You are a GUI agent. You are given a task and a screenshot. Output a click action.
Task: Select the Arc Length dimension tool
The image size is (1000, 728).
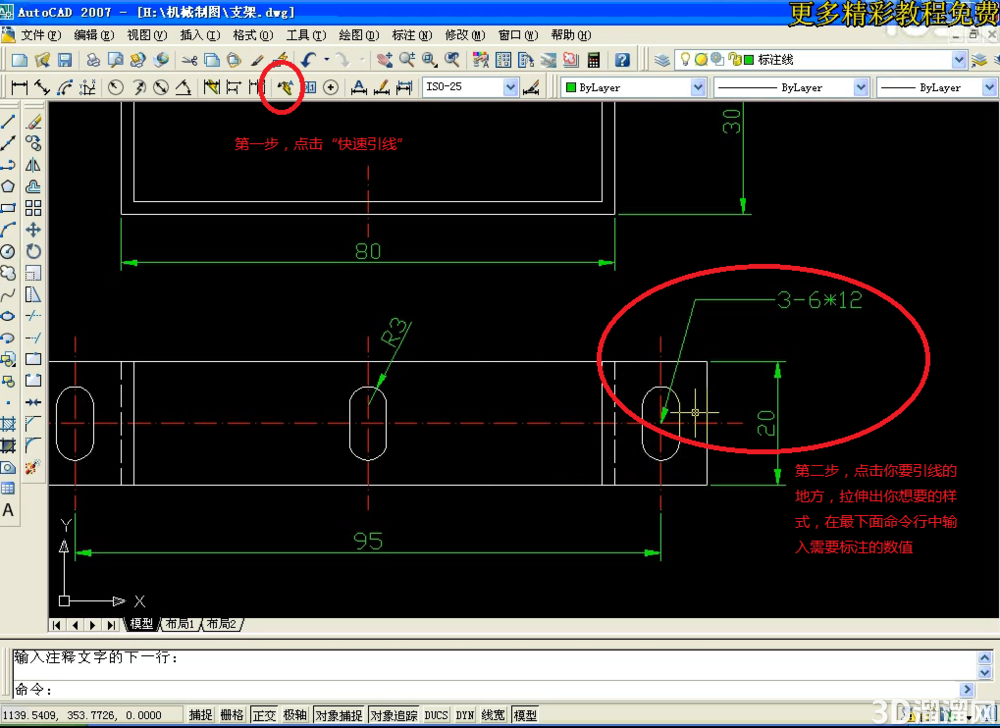(64, 87)
